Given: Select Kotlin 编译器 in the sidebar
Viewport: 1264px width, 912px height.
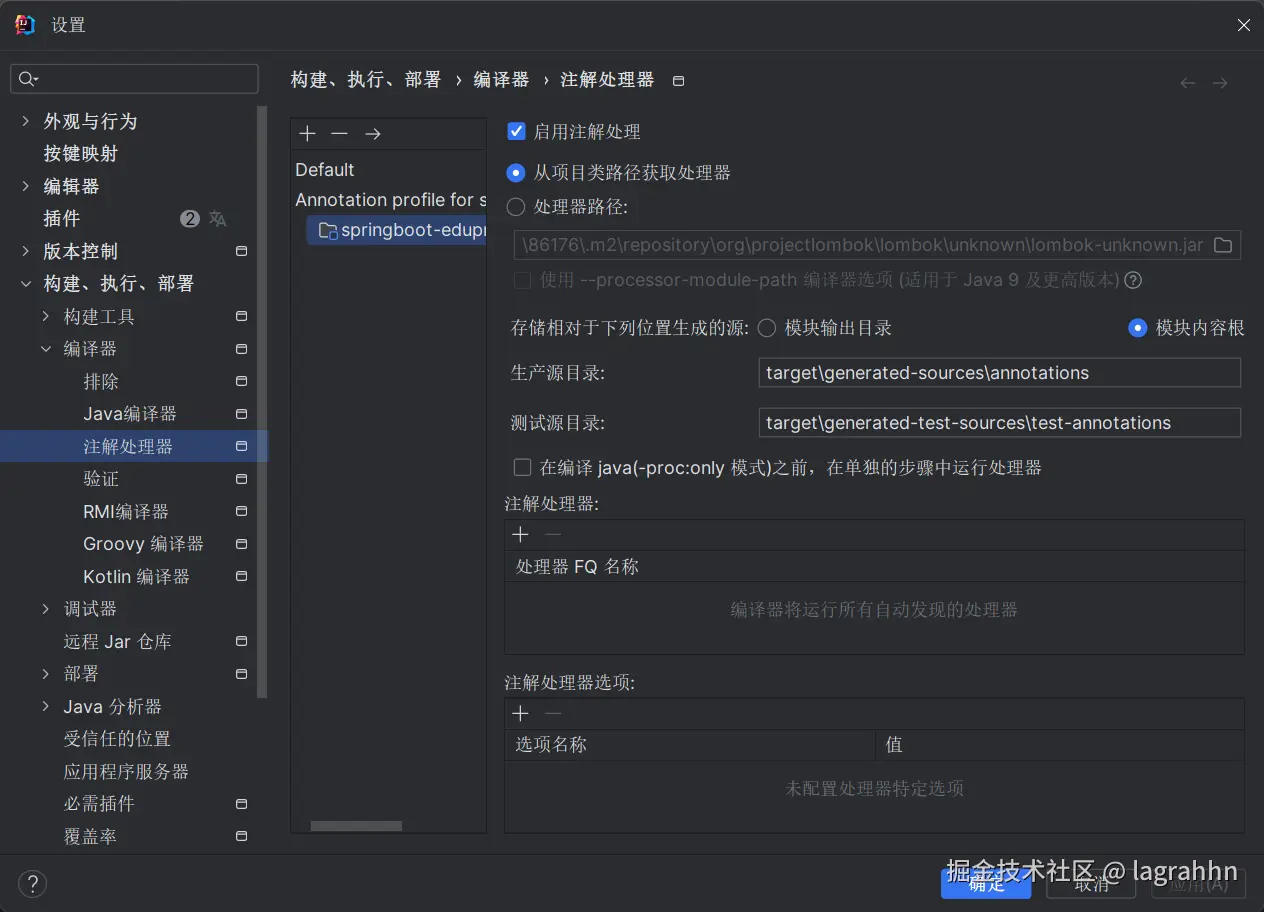Looking at the screenshot, I should coord(142,576).
